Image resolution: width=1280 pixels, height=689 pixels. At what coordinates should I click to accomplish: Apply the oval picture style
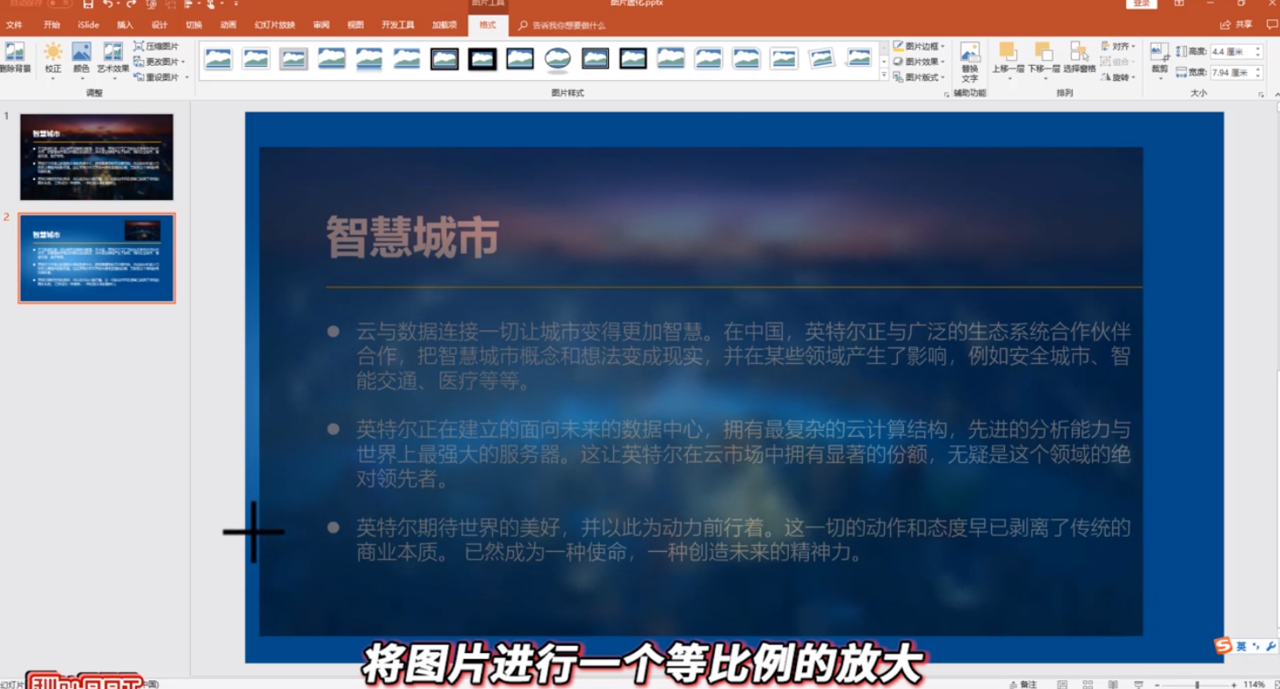[558, 59]
